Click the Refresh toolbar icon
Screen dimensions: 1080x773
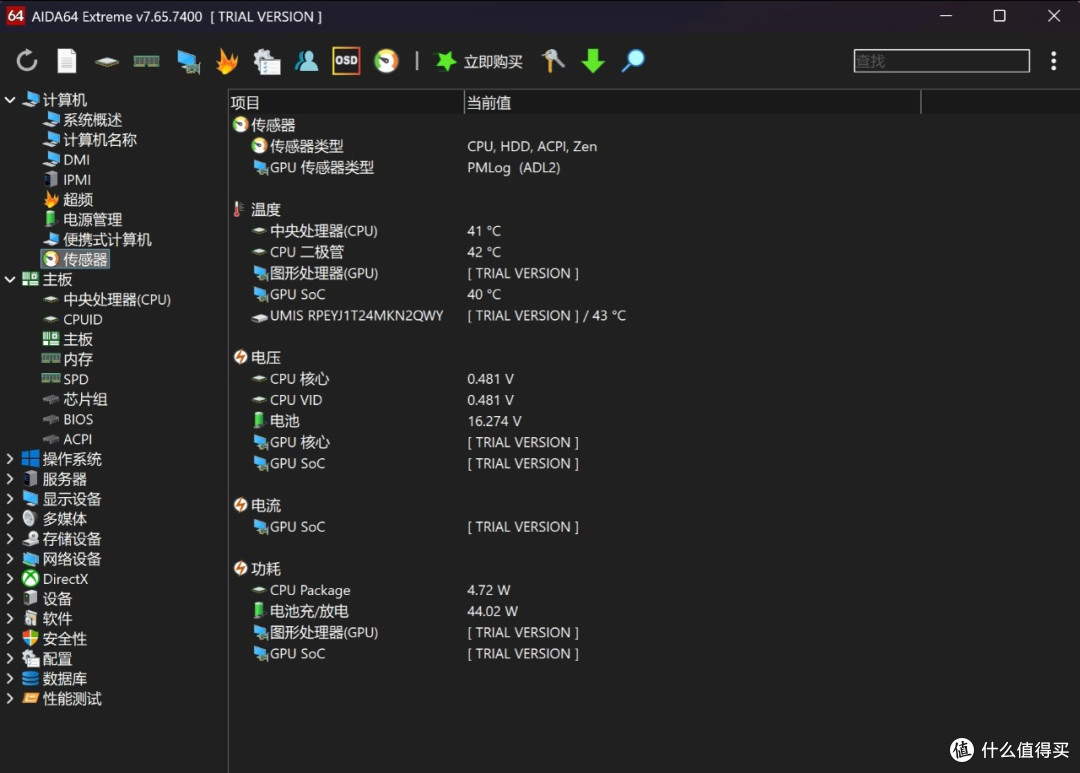(27, 61)
